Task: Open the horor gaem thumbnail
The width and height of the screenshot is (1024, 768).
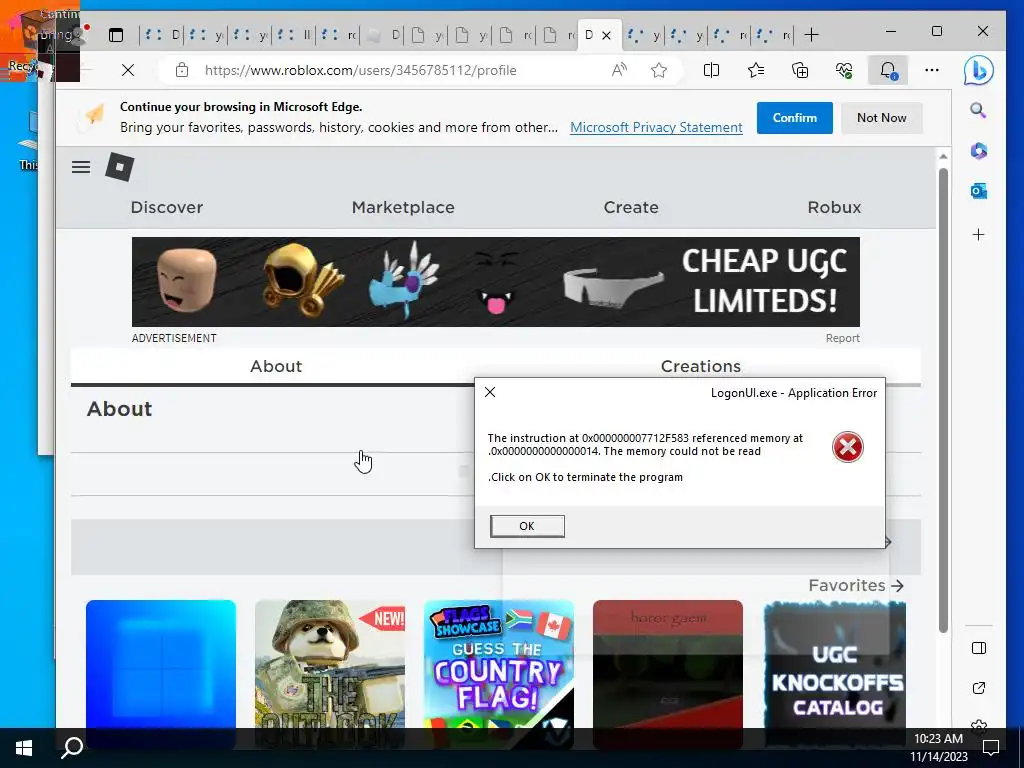Action: pos(668,674)
